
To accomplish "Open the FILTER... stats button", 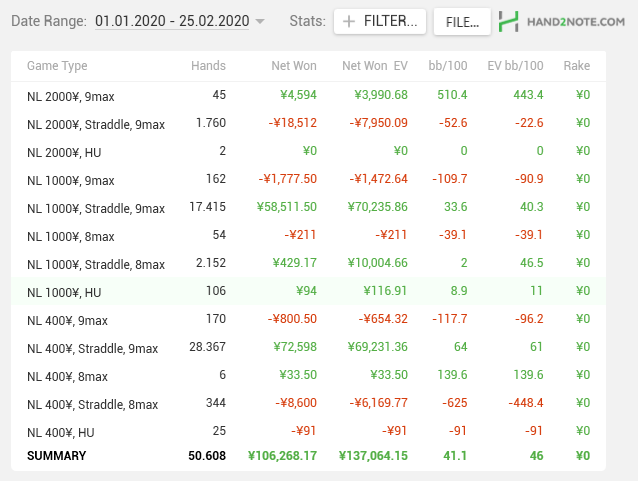I will [380, 21].
